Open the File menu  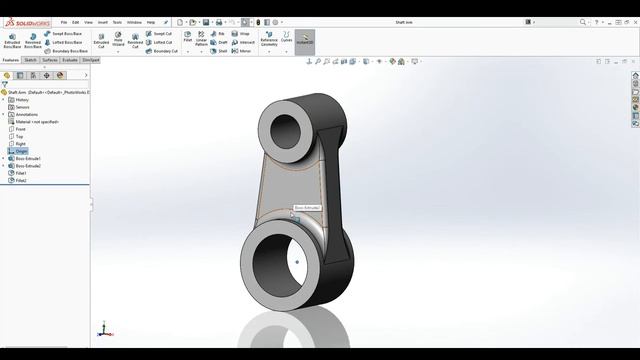click(64, 22)
